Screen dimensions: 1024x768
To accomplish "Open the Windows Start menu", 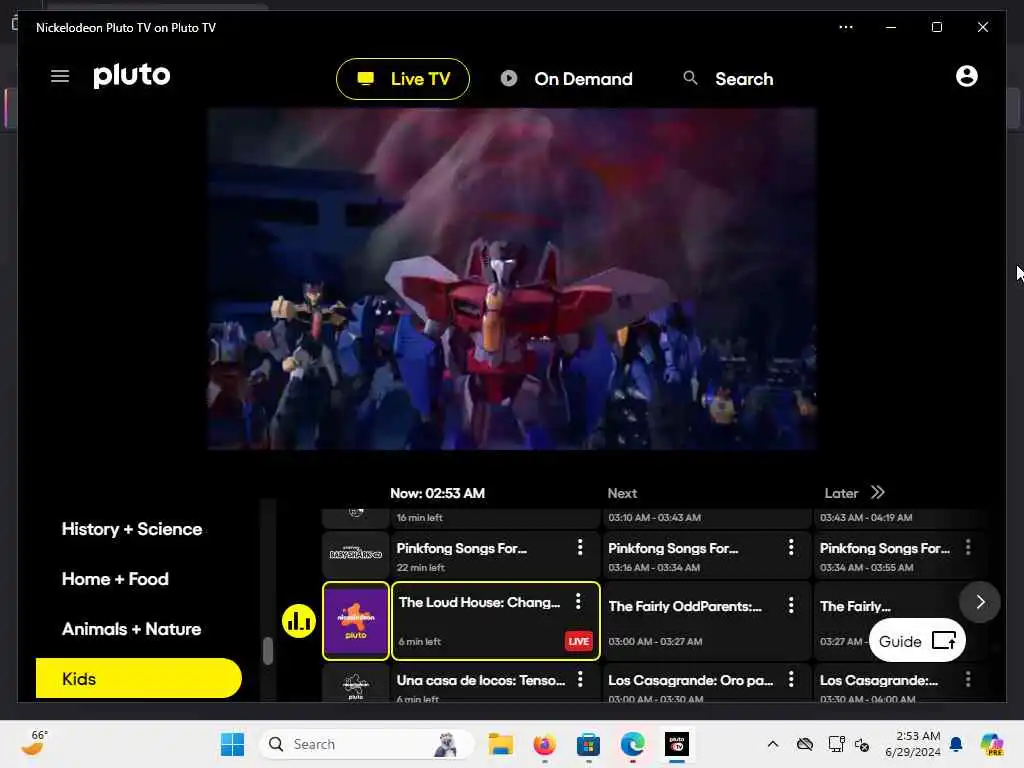I will click(232, 744).
